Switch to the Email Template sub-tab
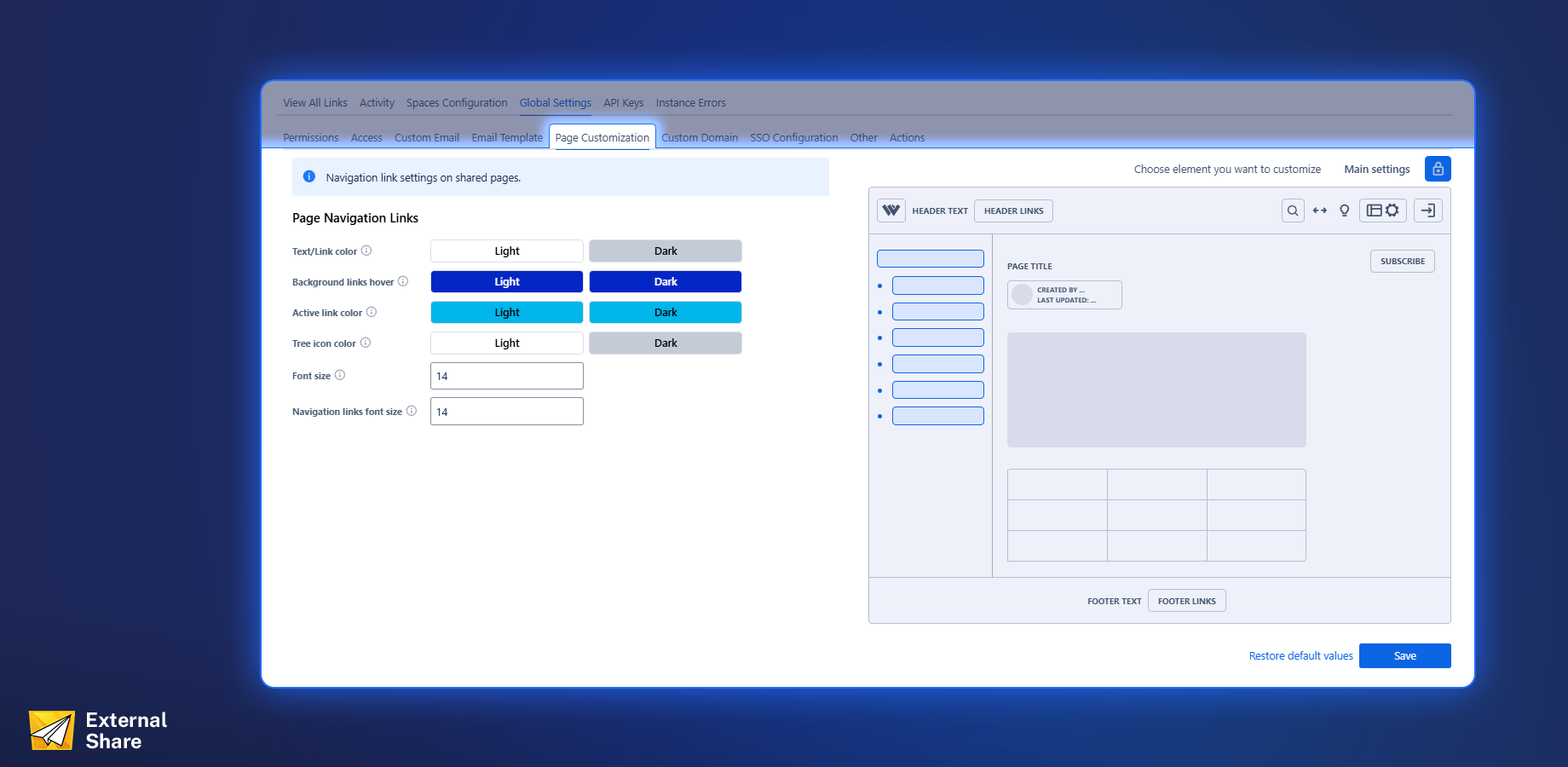This screenshot has width=1568, height=767. point(507,137)
